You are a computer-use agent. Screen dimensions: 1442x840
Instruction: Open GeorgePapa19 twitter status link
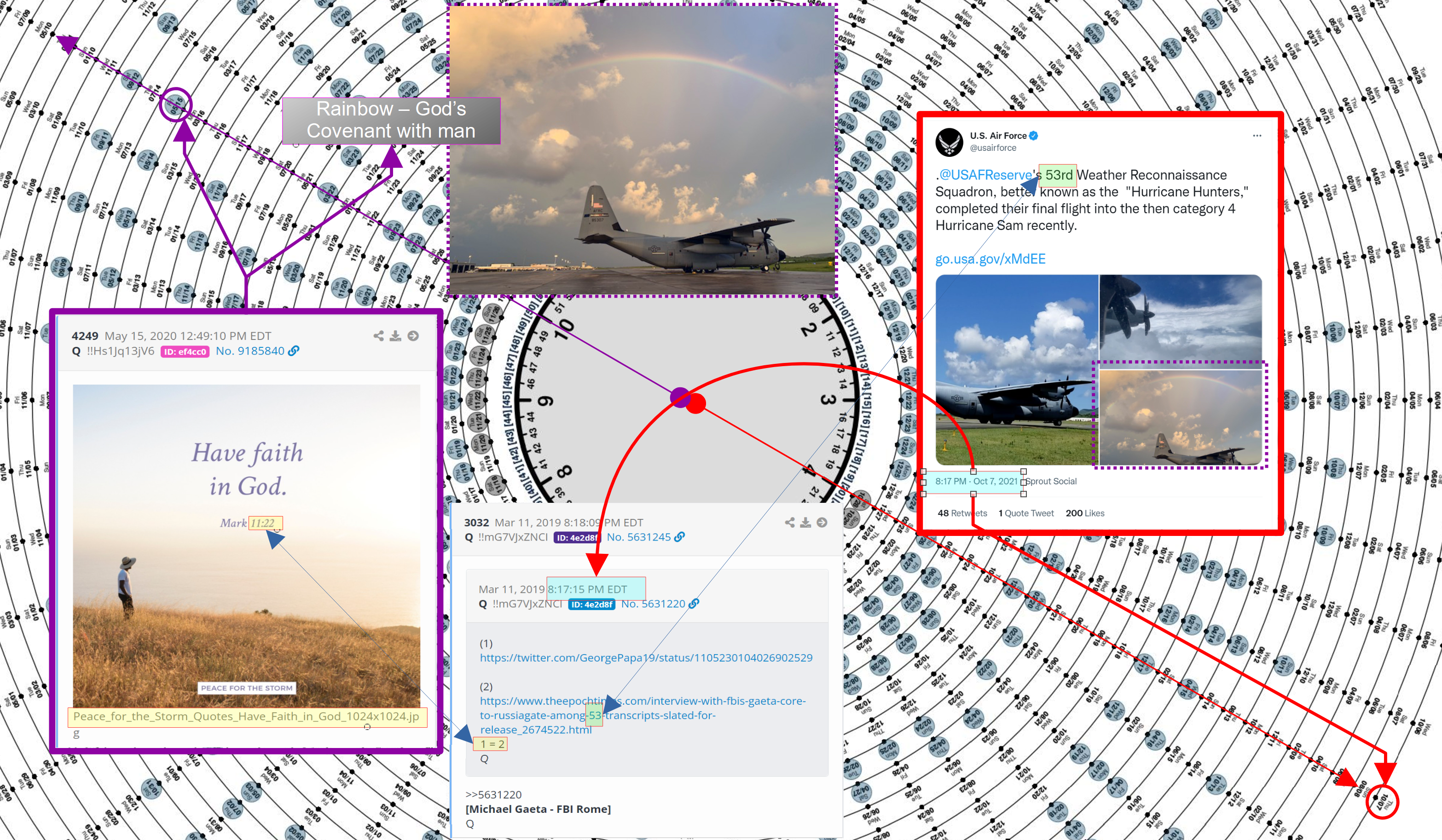tap(646, 657)
